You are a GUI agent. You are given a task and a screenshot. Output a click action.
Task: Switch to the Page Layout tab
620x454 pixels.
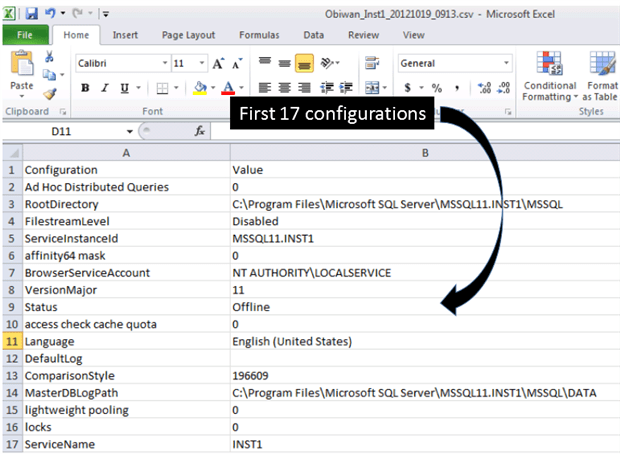pyautogui.click(x=188, y=35)
